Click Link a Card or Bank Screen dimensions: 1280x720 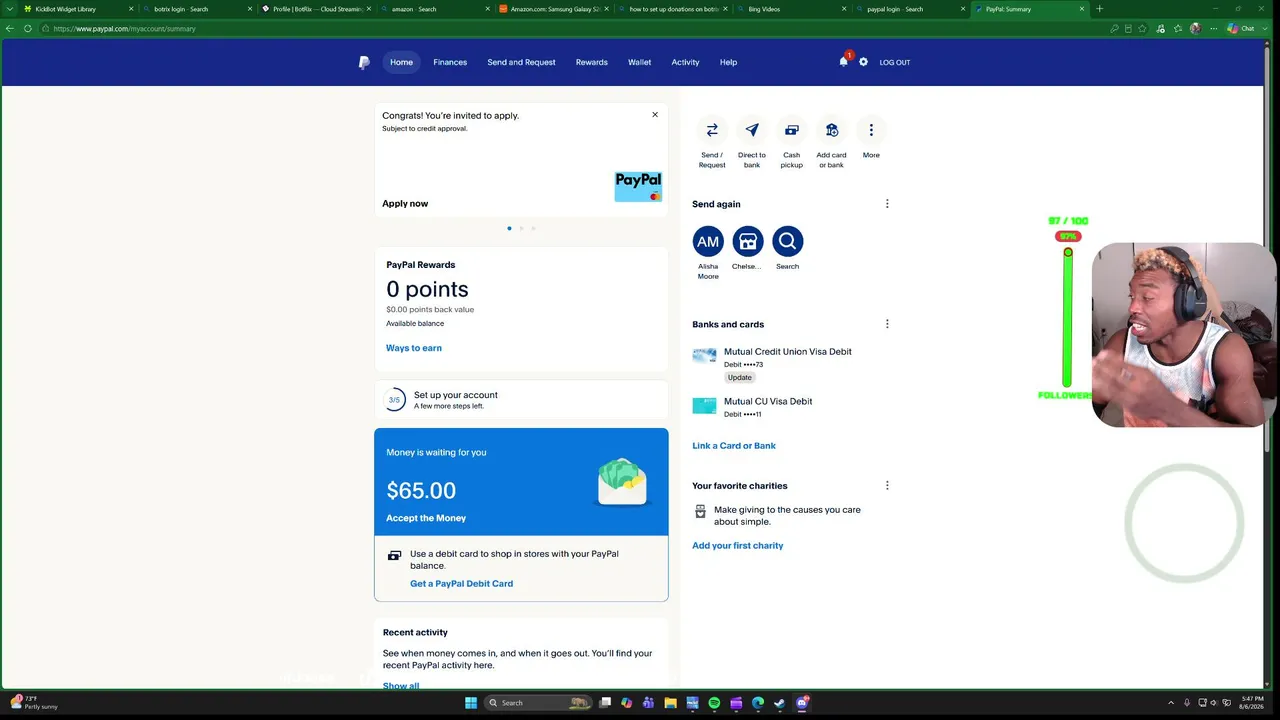click(734, 446)
